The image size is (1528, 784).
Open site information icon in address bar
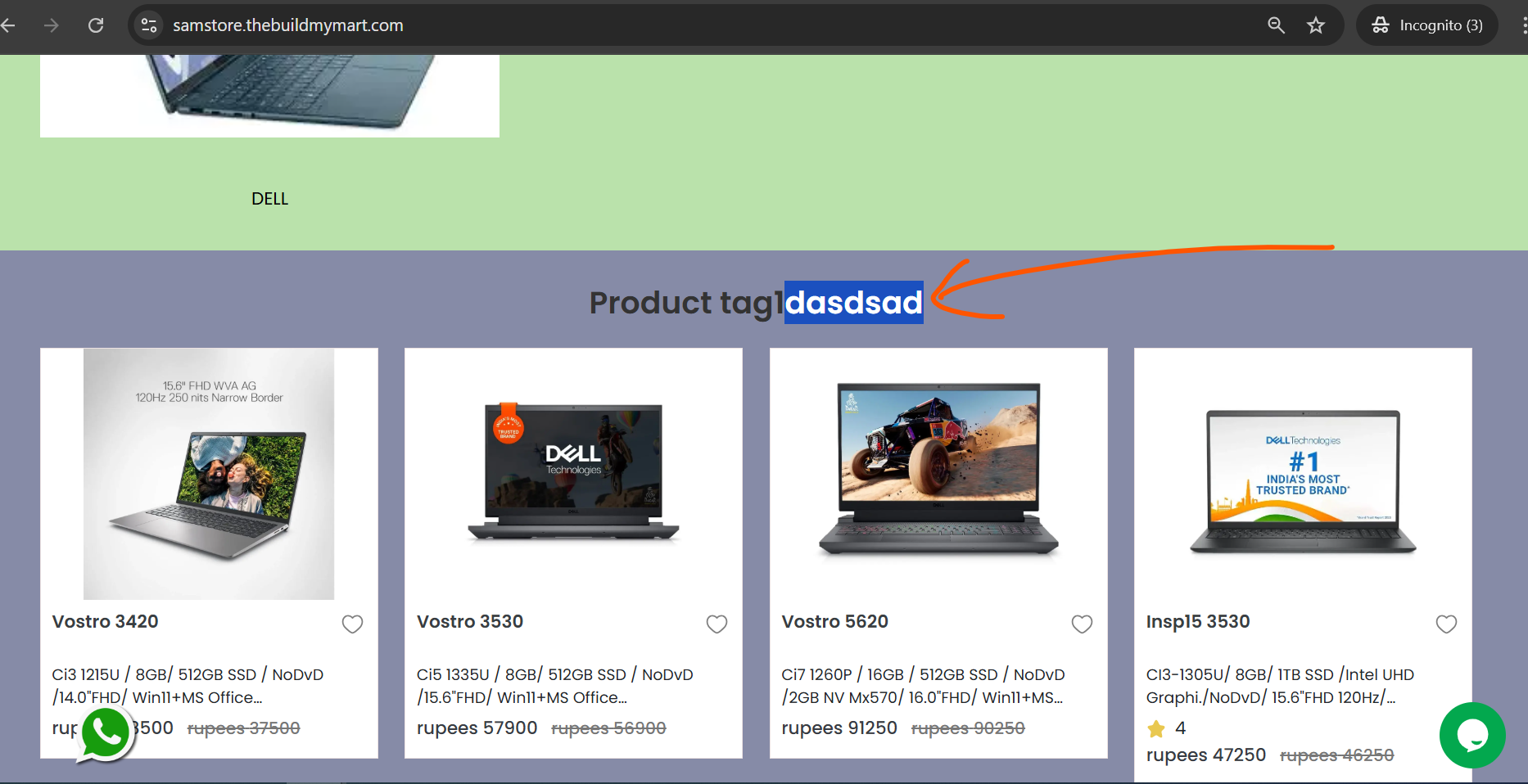coord(149,25)
